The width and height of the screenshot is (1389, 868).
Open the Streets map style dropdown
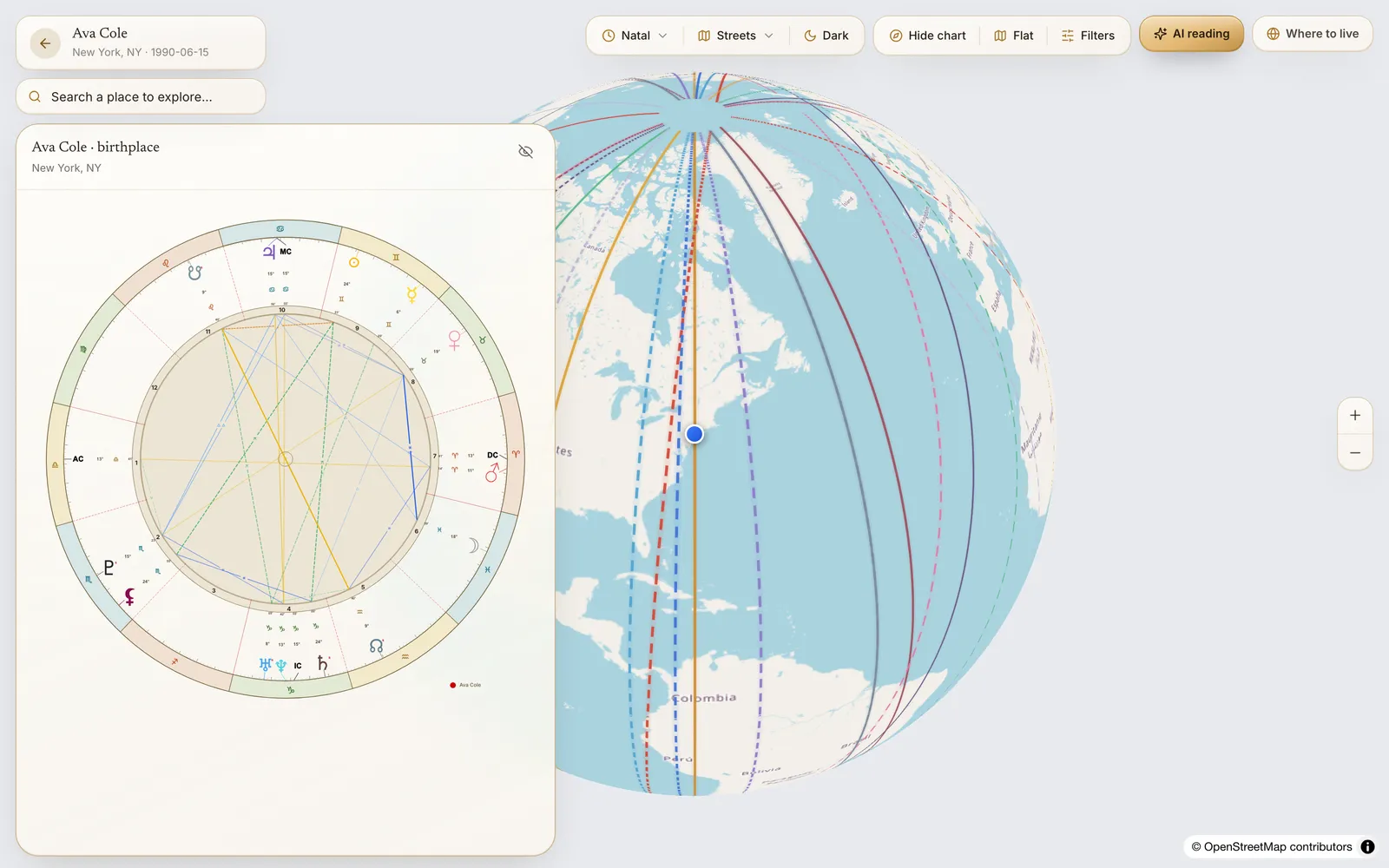point(735,36)
